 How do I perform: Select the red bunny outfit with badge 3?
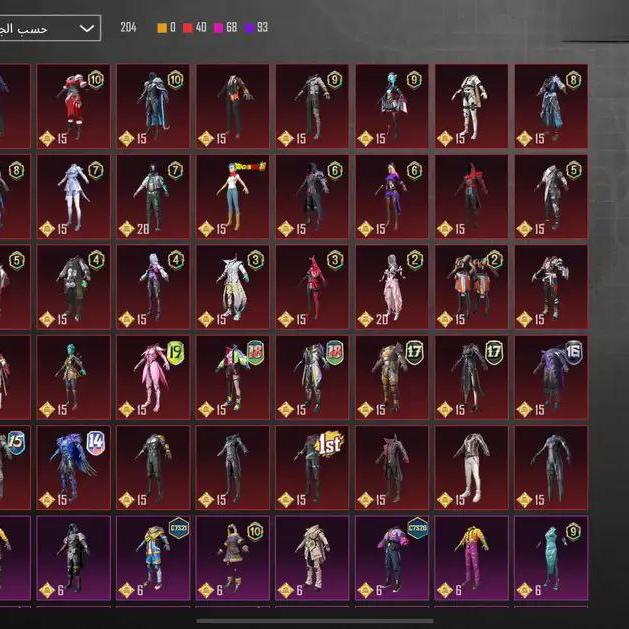tap(312, 287)
